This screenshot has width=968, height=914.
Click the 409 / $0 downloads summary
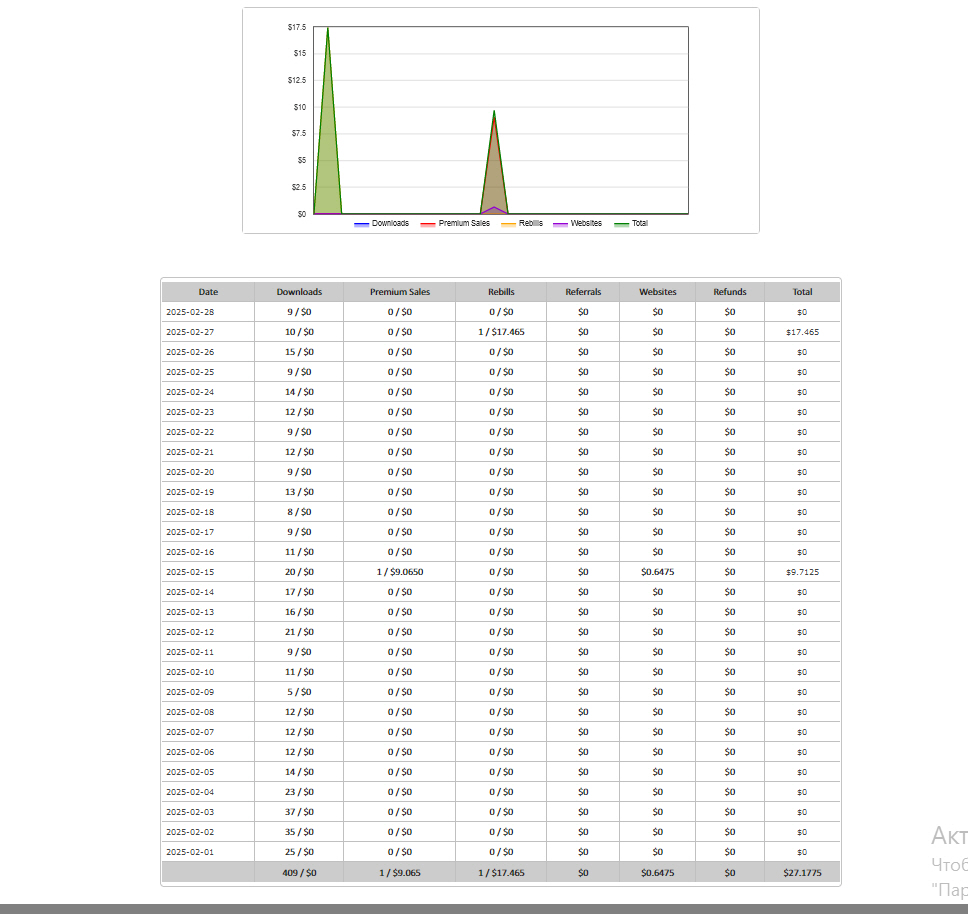tap(299, 873)
